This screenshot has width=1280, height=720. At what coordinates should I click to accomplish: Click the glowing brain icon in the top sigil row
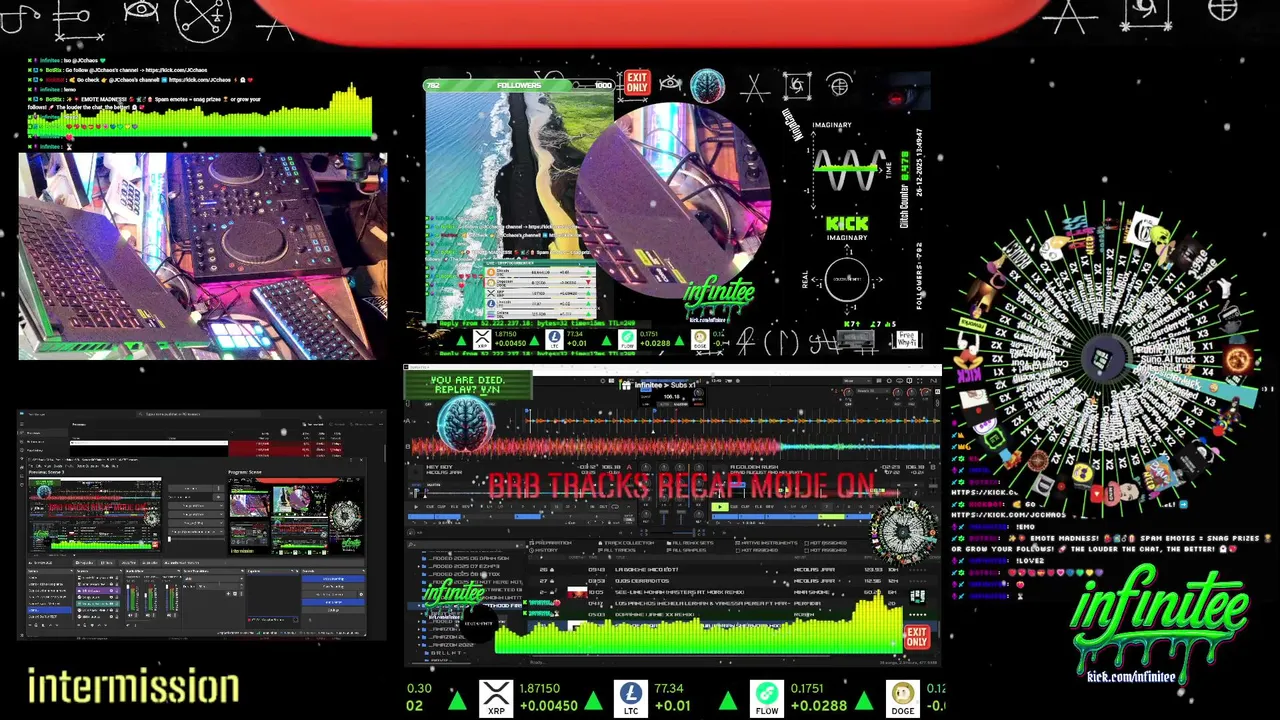pos(708,86)
